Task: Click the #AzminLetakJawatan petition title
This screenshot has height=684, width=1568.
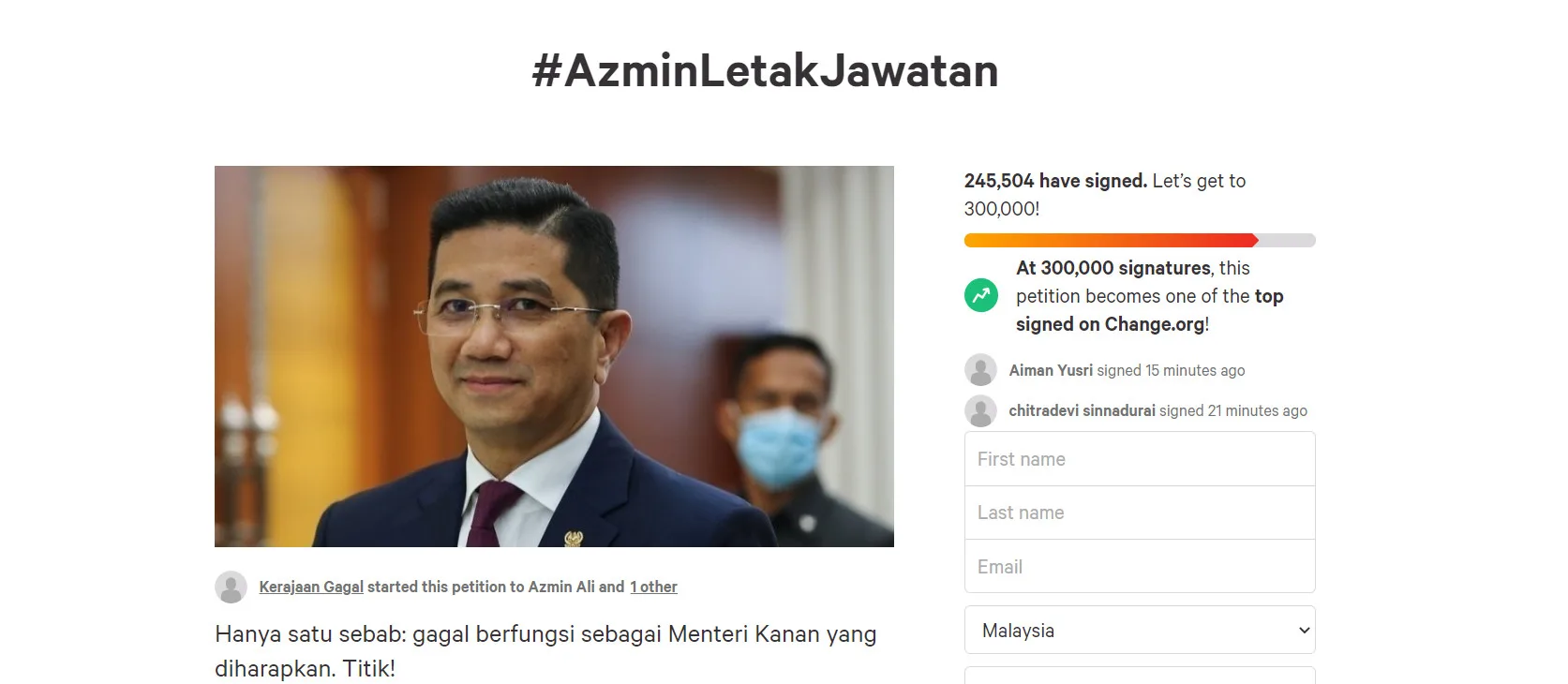Action: pyautogui.click(x=766, y=70)
